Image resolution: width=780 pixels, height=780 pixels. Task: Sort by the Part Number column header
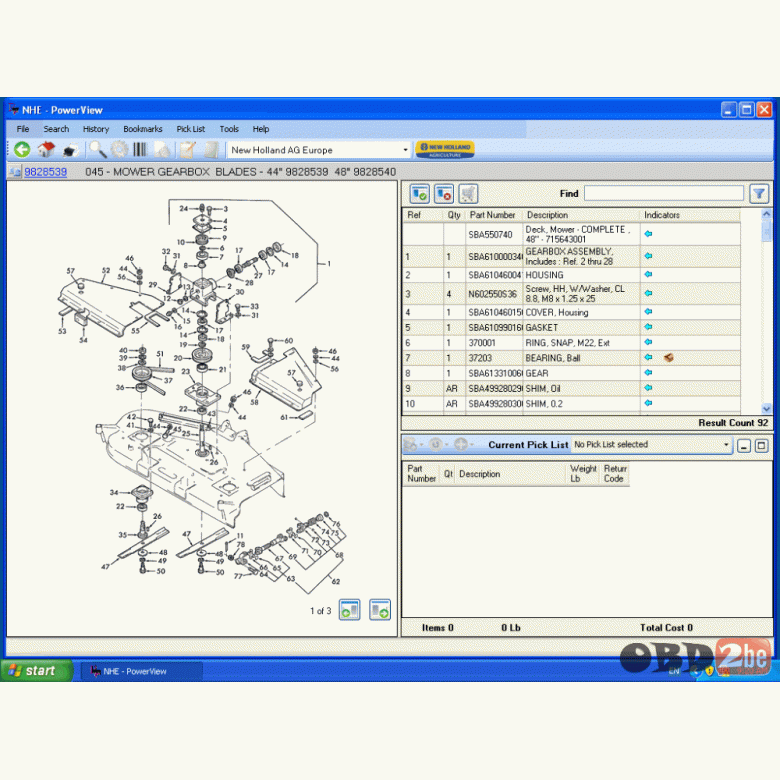[494, 215]
